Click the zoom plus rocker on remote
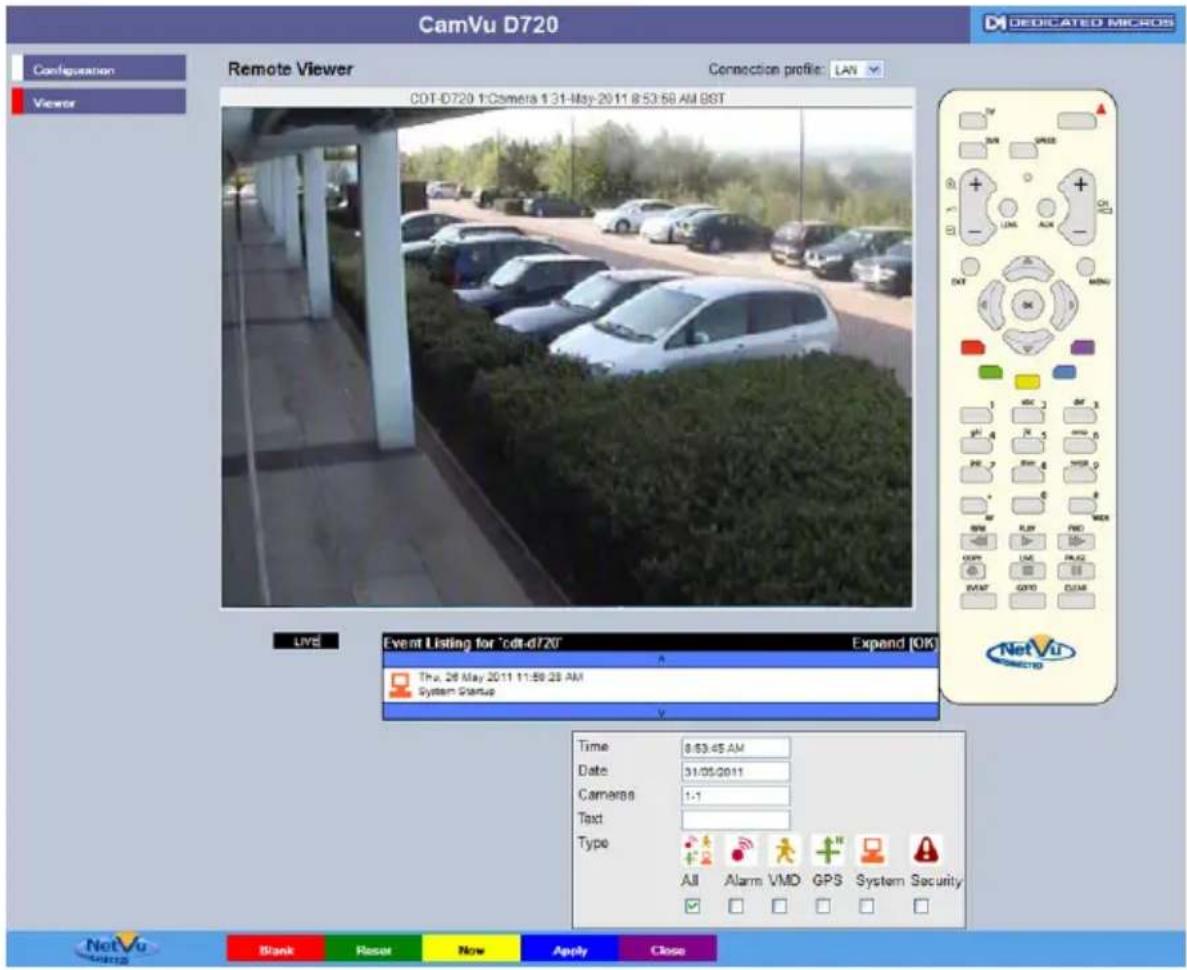 pyautogui.click(x=976, y=185)
